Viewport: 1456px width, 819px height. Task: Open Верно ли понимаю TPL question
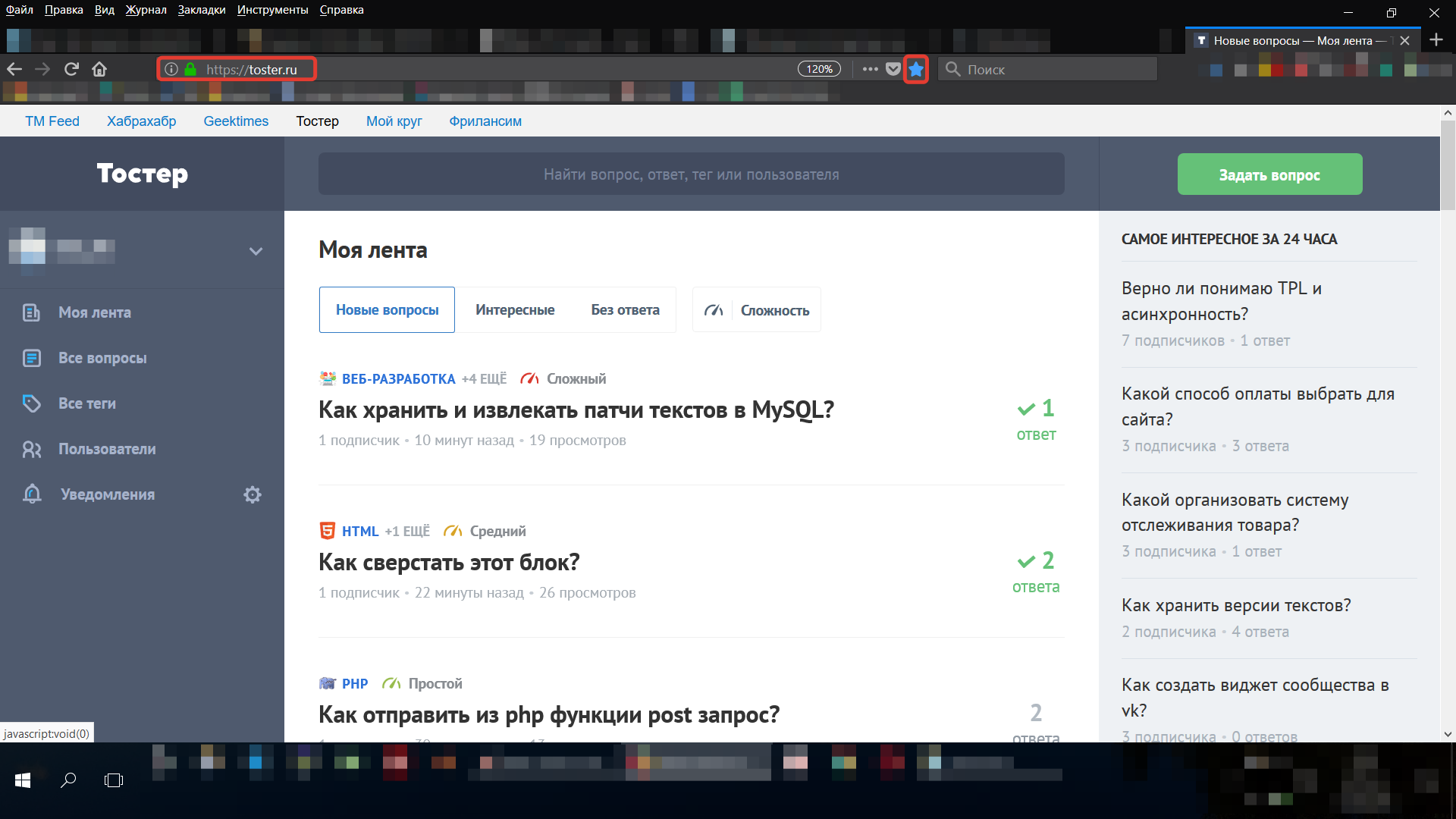click(1222, 301)
